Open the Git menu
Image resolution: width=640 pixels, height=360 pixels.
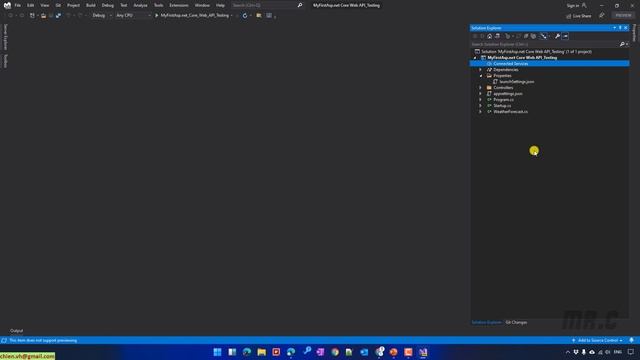[x=58, y=5]
